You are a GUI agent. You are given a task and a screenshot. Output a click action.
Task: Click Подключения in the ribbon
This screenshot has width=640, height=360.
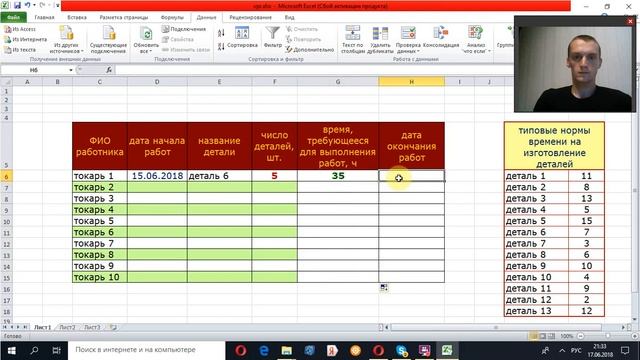click(184, 29)
